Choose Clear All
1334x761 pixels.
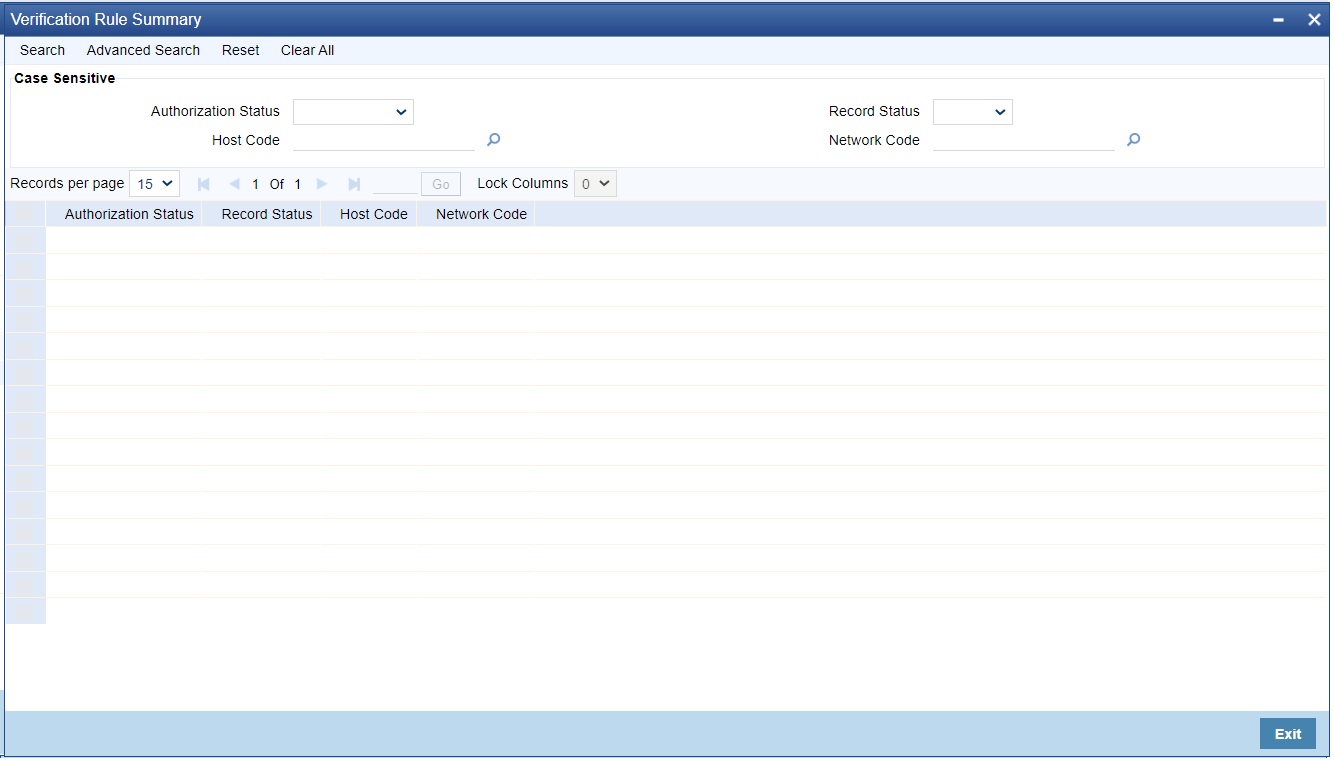point(308,50)
